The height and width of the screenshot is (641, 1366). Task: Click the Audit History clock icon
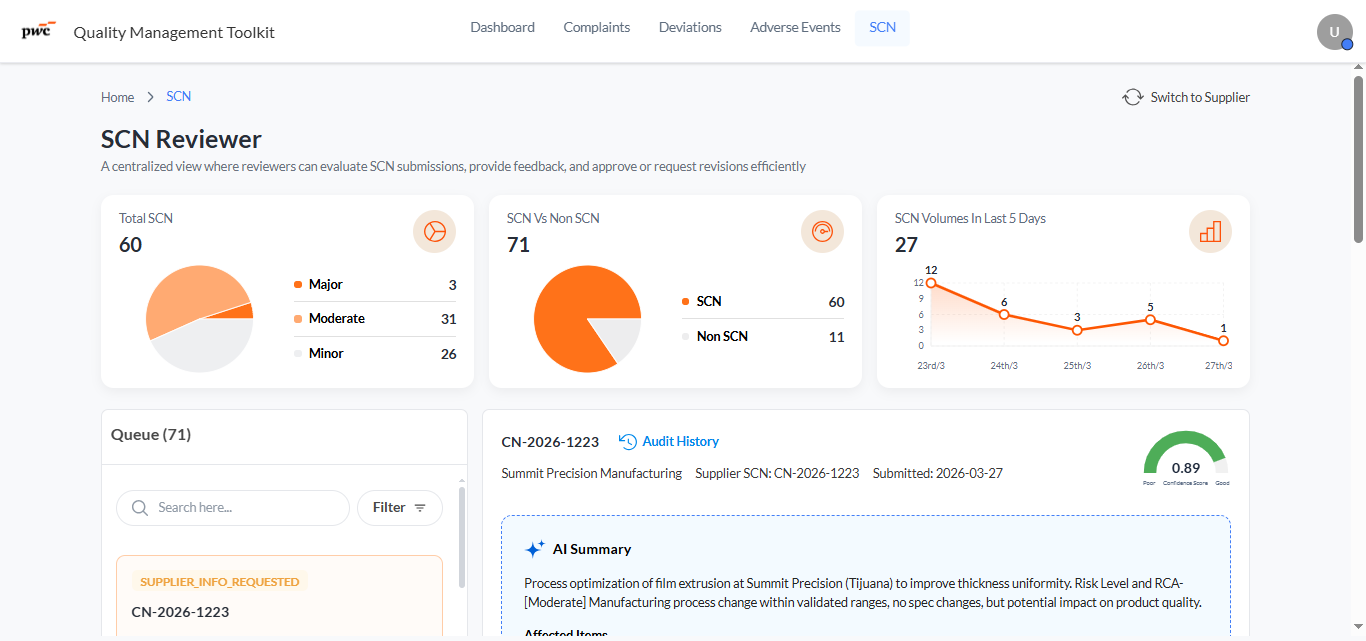[628, 441]
